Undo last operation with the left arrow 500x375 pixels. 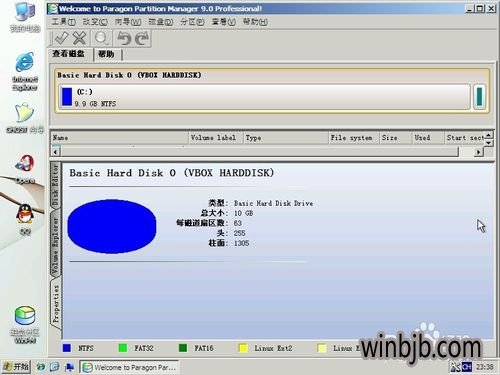pyautogui.click(x=124, y=38)
